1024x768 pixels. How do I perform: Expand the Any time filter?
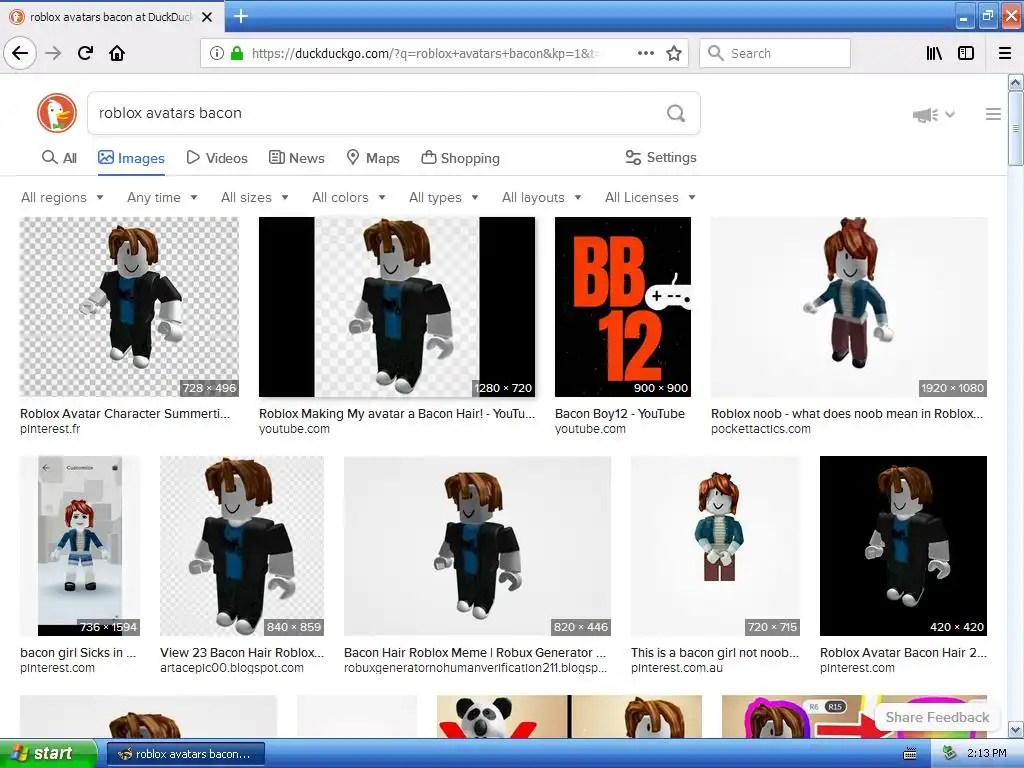[x=162, y=197]
